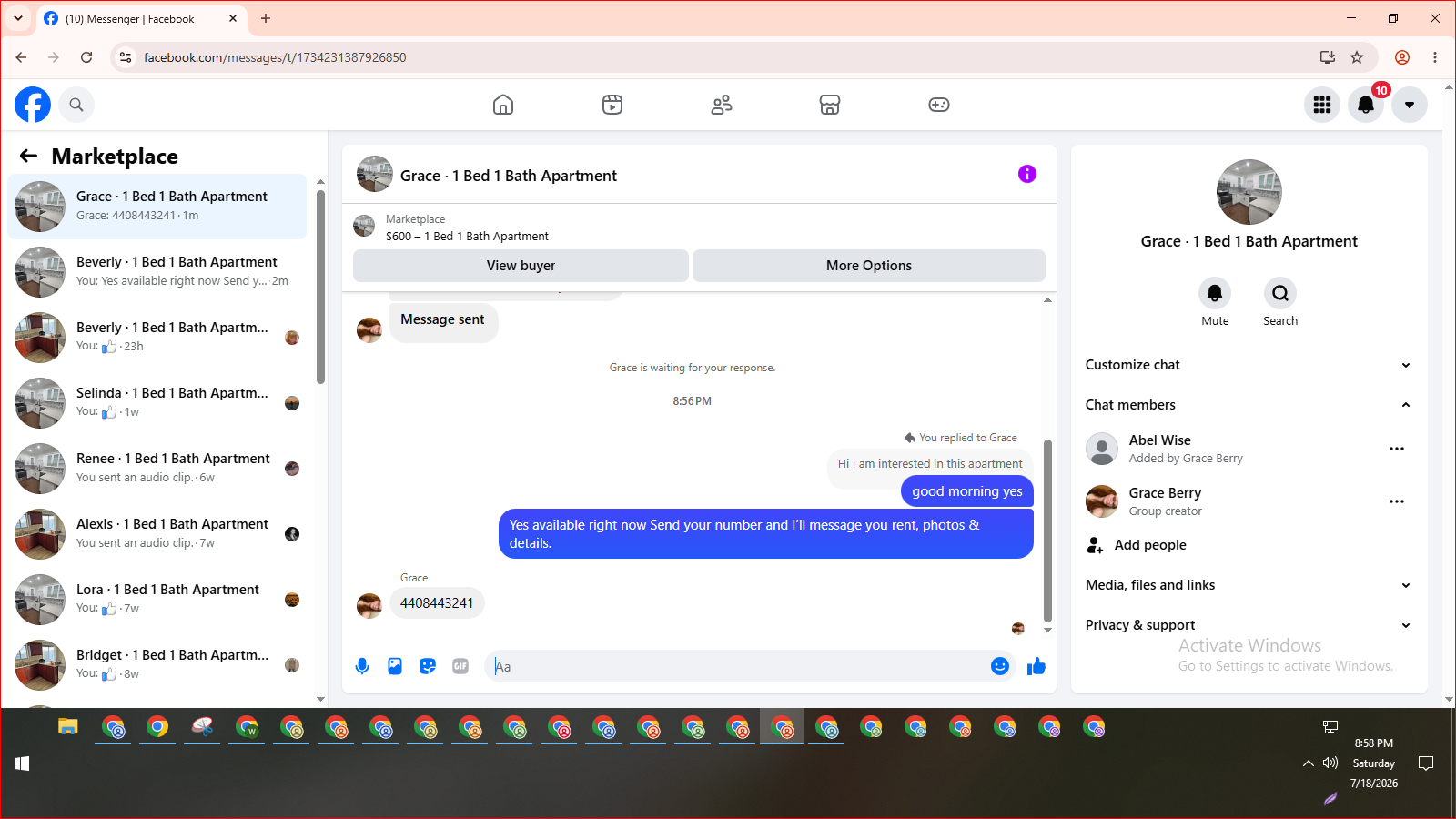Open options for member Grace Berry
The image size is (1456, 819).
(x=1397, y=501)
